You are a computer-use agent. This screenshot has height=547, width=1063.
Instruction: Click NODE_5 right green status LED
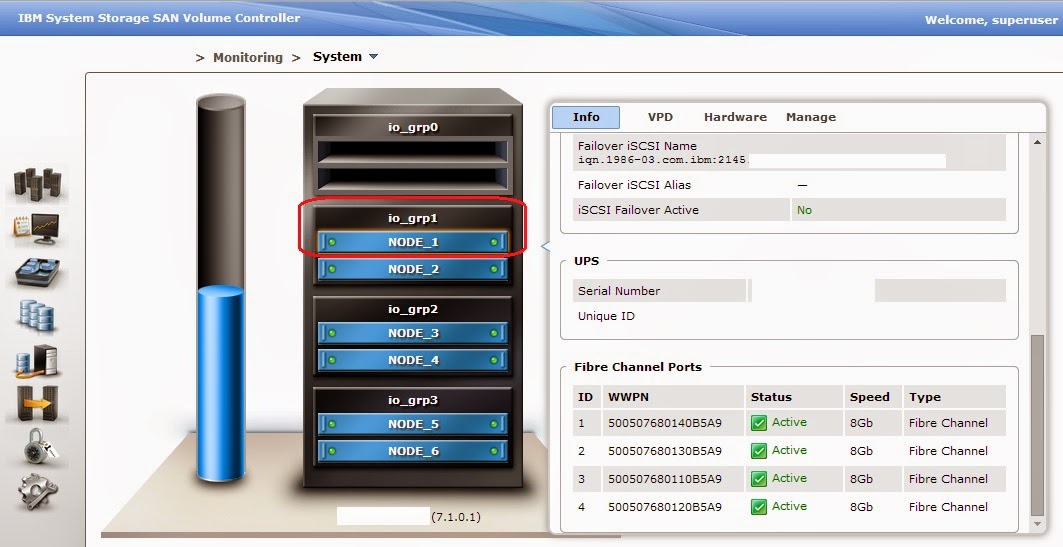pyautogui.click(x=494, y=424)
